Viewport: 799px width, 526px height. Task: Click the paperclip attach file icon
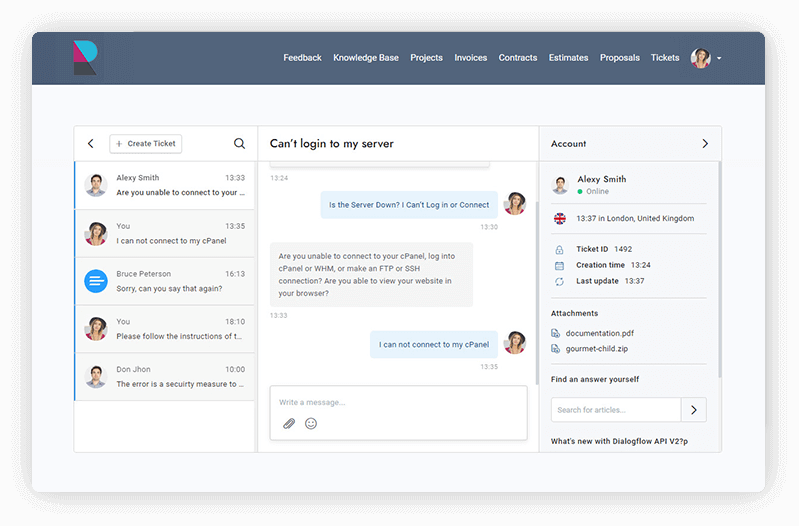289,424
